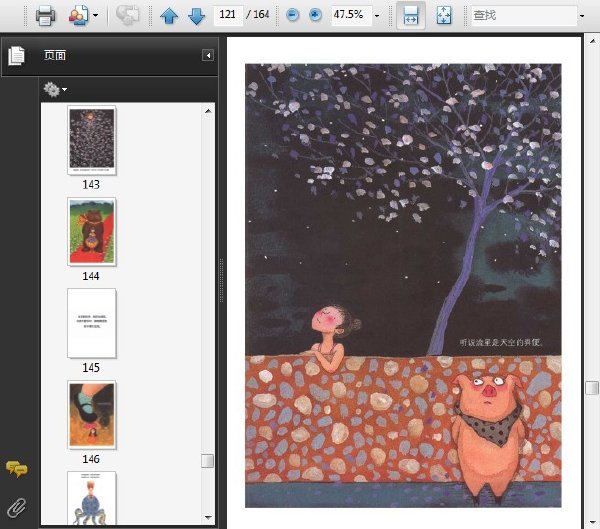Click page label 143
This screenshot has height=529, width=600.
point(91,184)
